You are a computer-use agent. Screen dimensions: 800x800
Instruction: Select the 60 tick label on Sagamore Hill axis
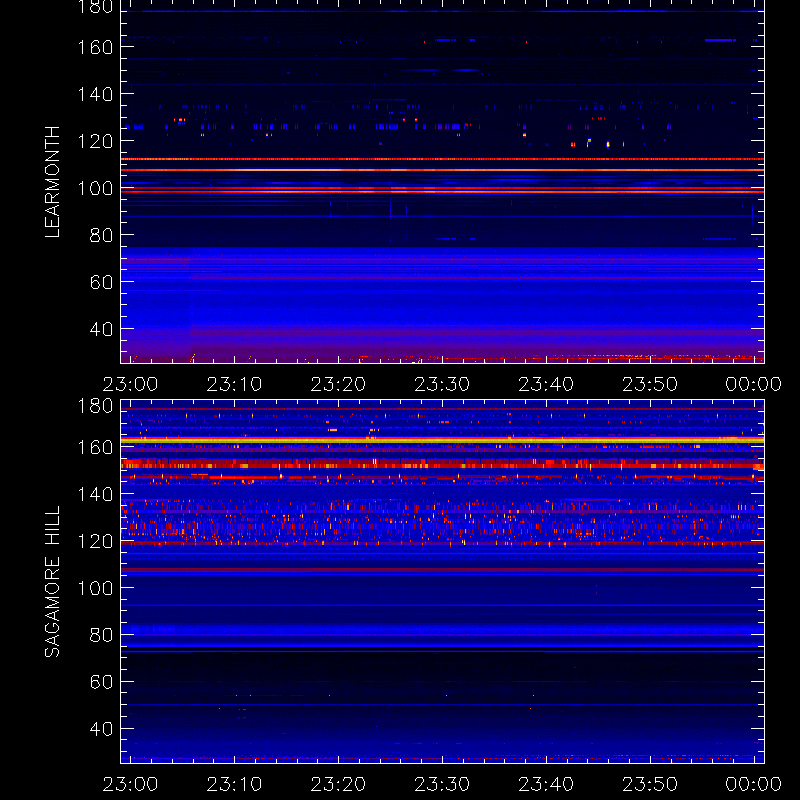[x=101, y=682]
